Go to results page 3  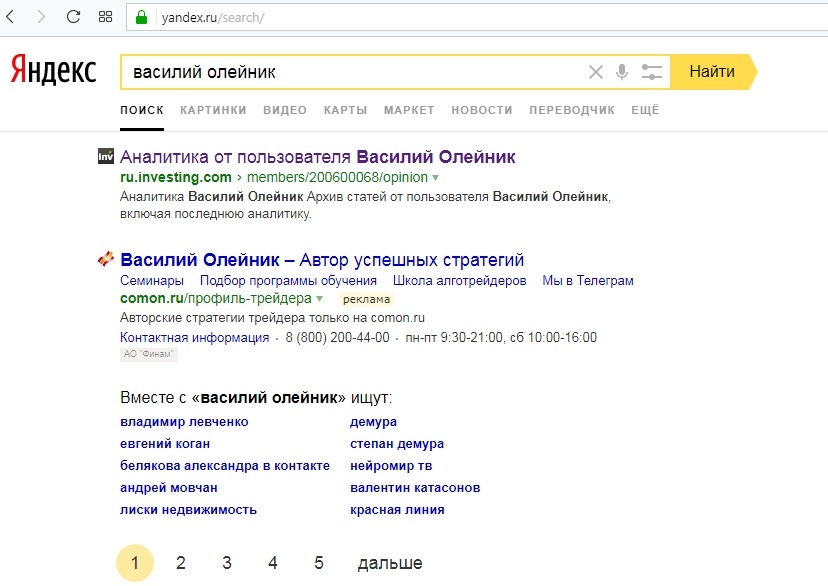pos(227,563)
